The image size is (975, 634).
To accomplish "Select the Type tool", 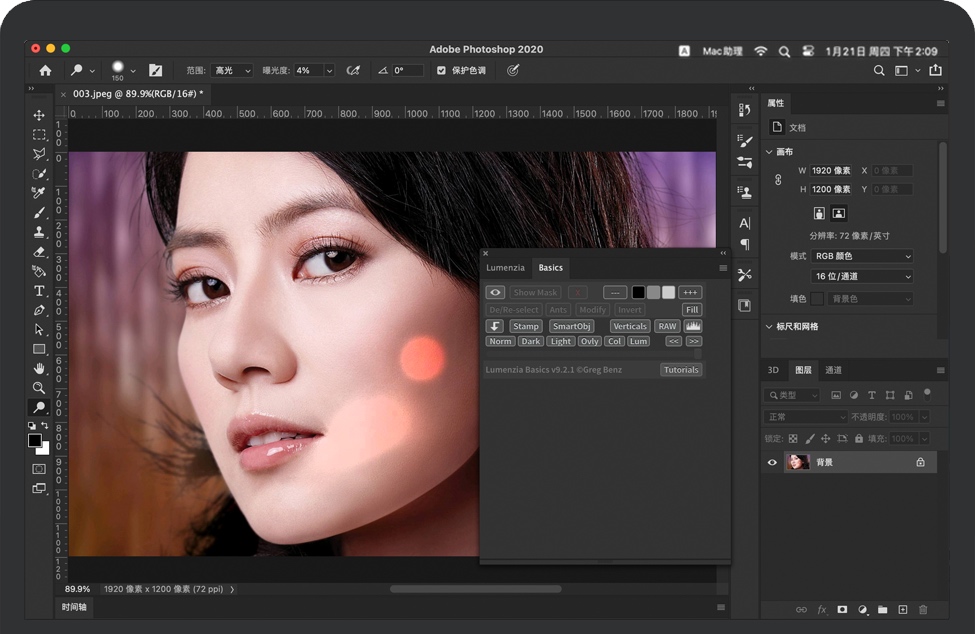I will coord(39,289).
